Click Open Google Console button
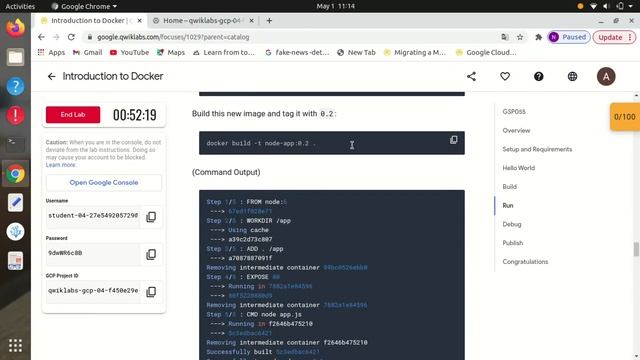 tap(104, 182)
